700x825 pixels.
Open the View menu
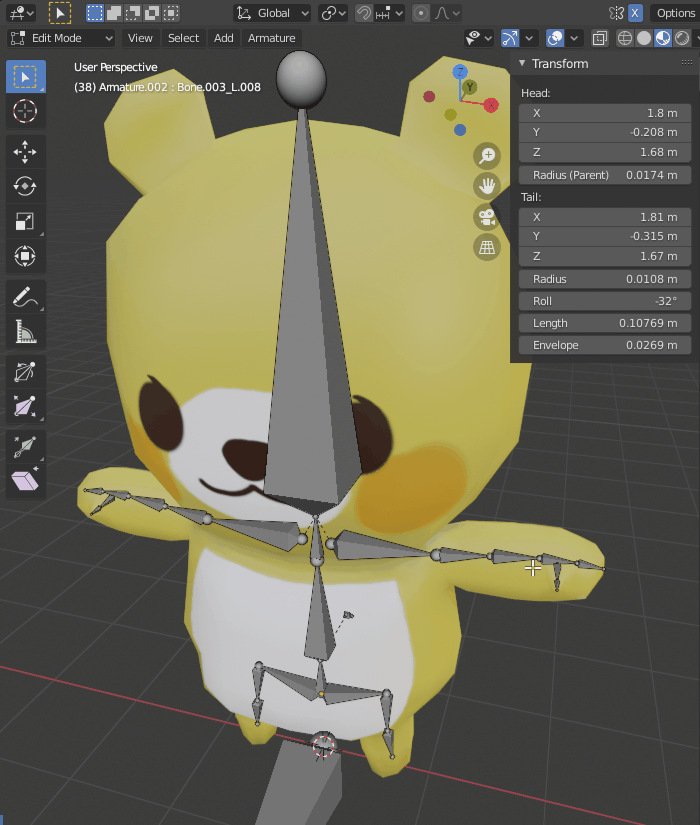pyautogui.click(x=140, y=38)
